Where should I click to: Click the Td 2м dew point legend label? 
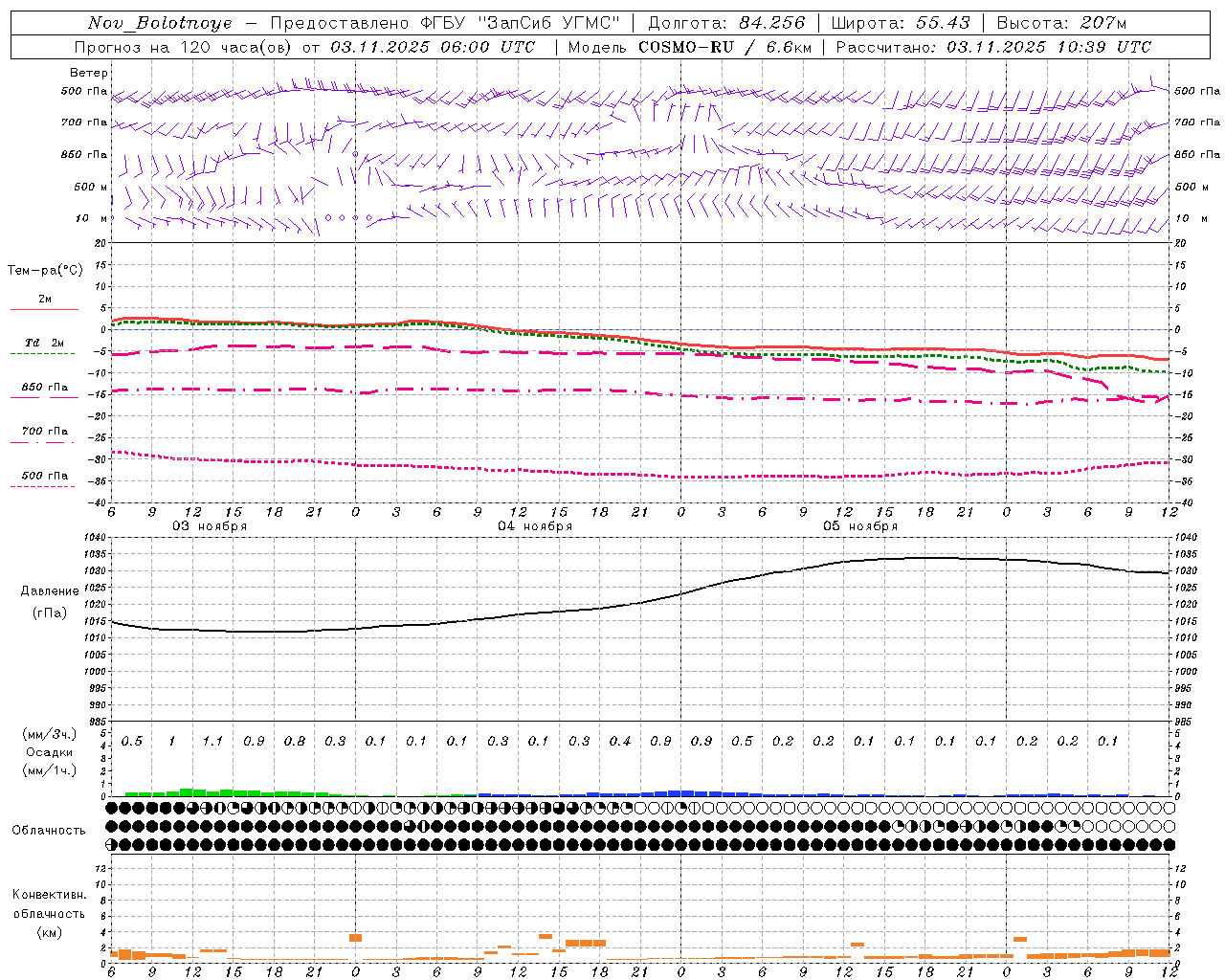45,343
